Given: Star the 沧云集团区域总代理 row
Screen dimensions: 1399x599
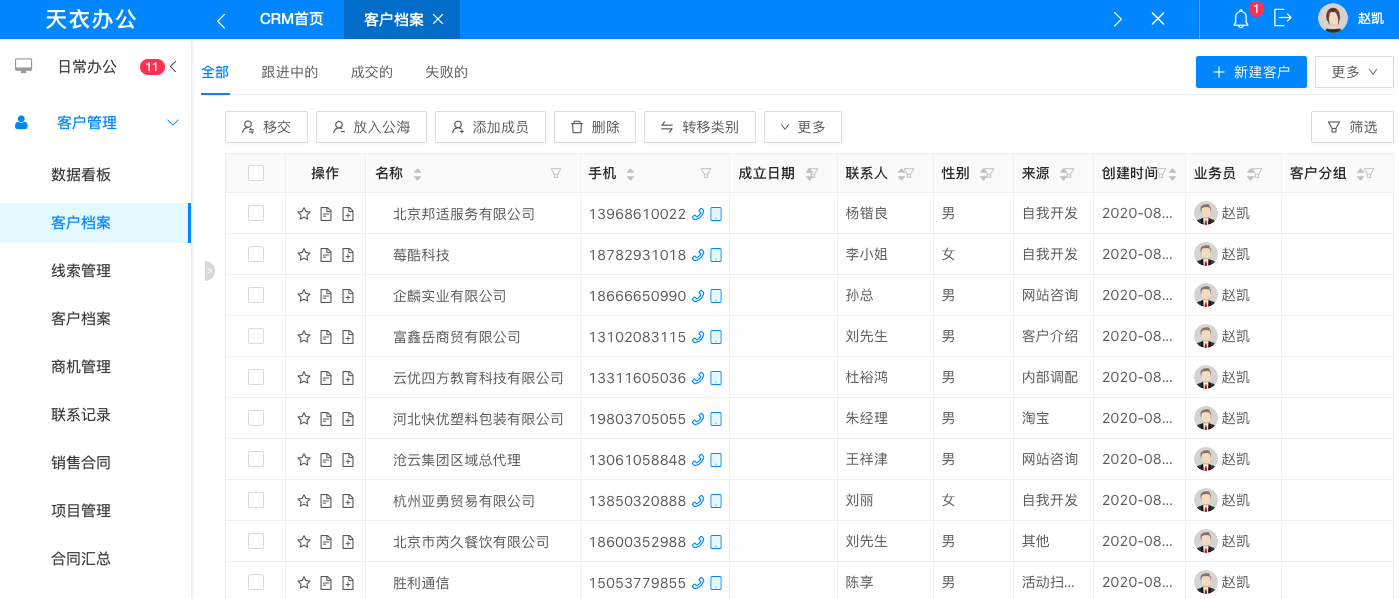Looking at the screenshot, I should click(304, 460).
